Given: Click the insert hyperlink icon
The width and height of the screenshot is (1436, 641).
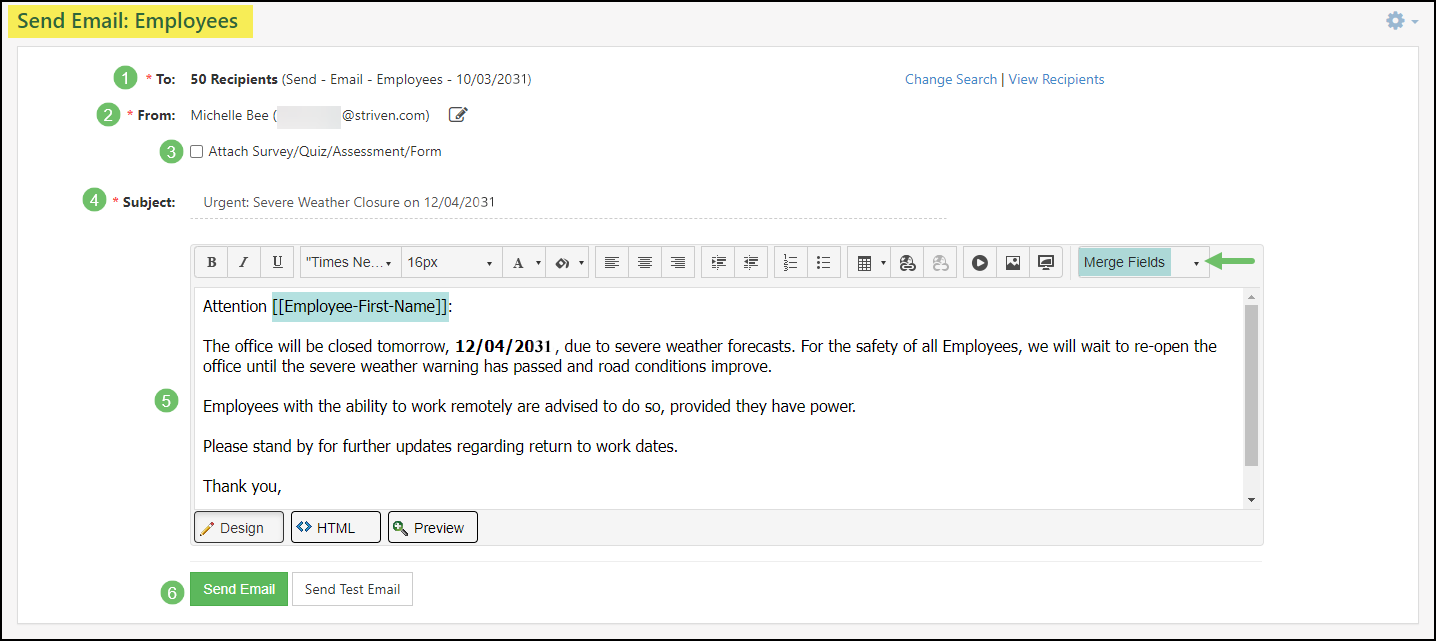Looking at the screenshot, I should tap(907, 262).
